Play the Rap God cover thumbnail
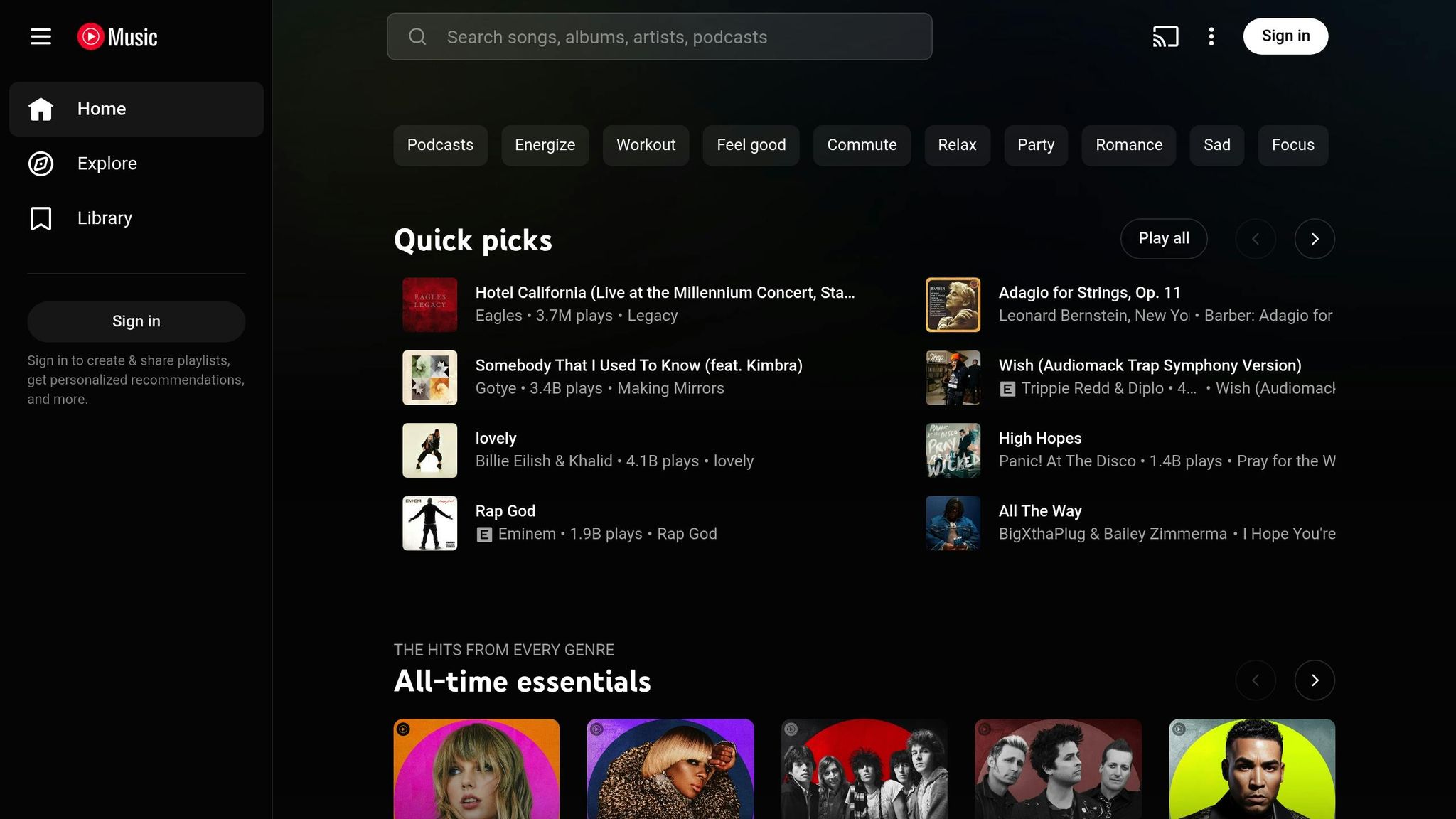The image size is (1456, 819). click(429, 523)
